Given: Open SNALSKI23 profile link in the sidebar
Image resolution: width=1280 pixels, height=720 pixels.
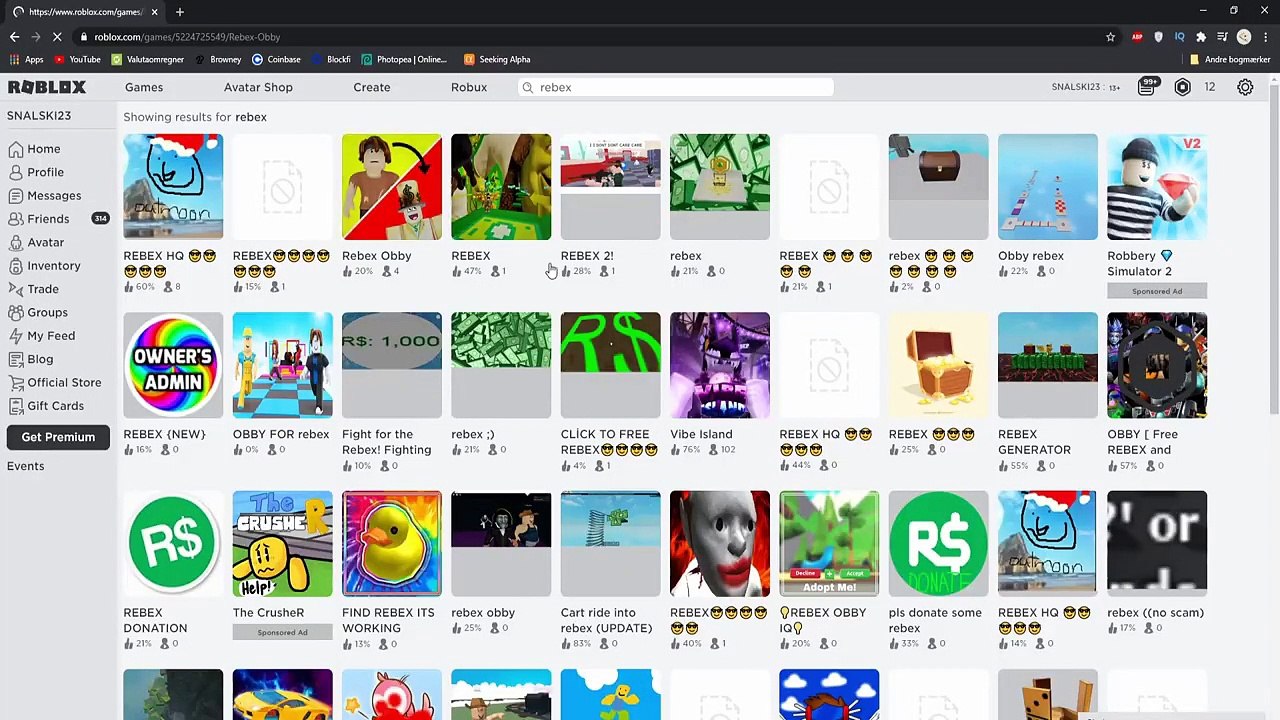Looking at the screenshot, I should 39,116.
